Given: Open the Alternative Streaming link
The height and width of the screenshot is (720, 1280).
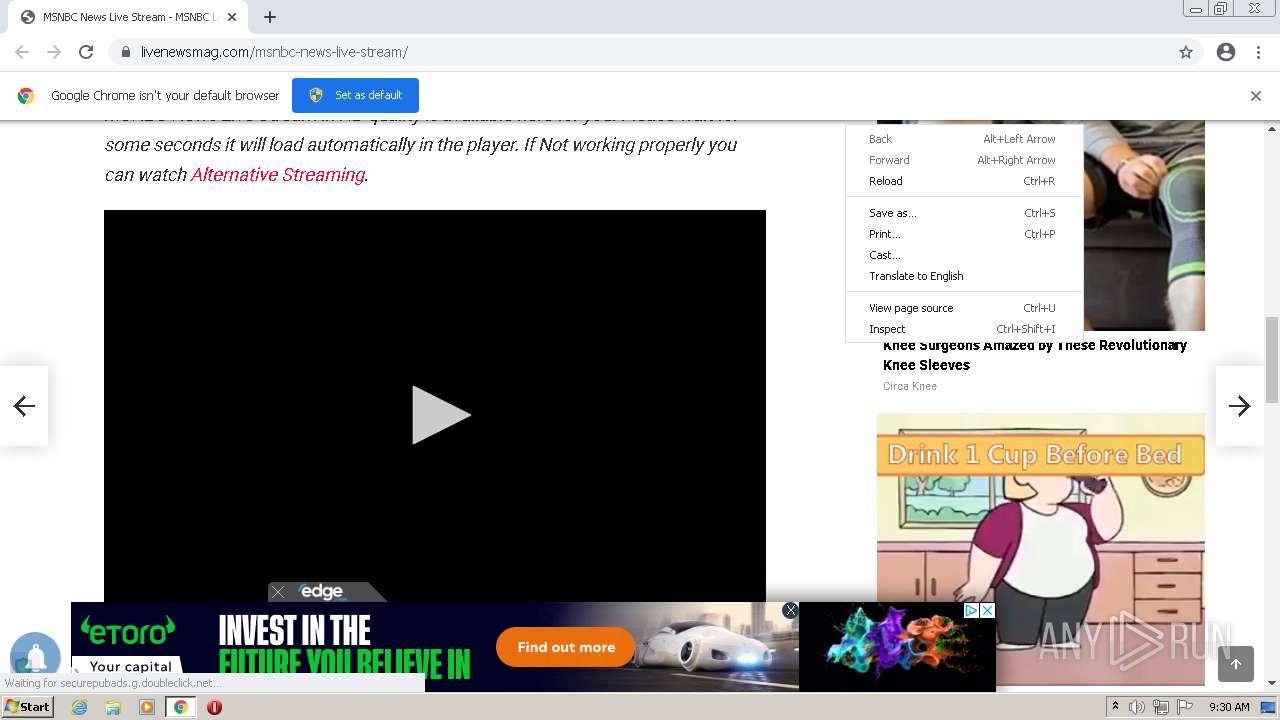Looking at the screenshot, I should click(x=277, y=174).
